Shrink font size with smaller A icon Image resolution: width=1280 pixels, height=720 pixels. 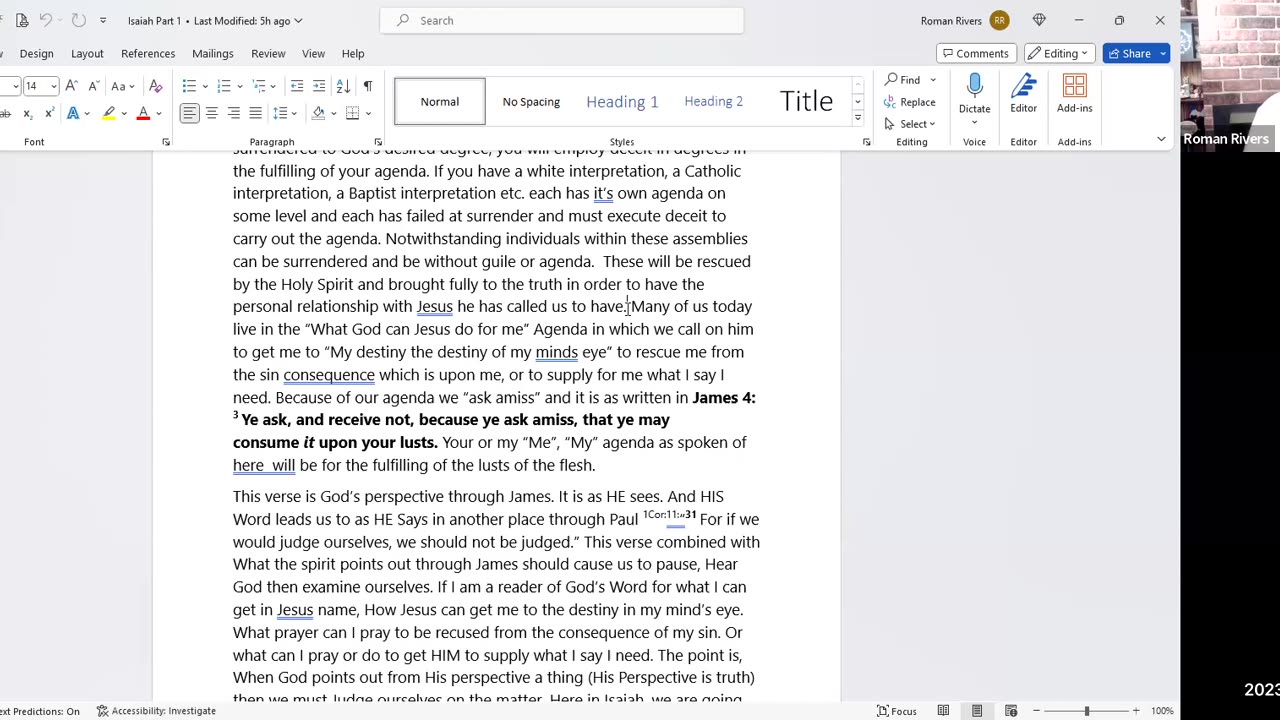point(93,86)
